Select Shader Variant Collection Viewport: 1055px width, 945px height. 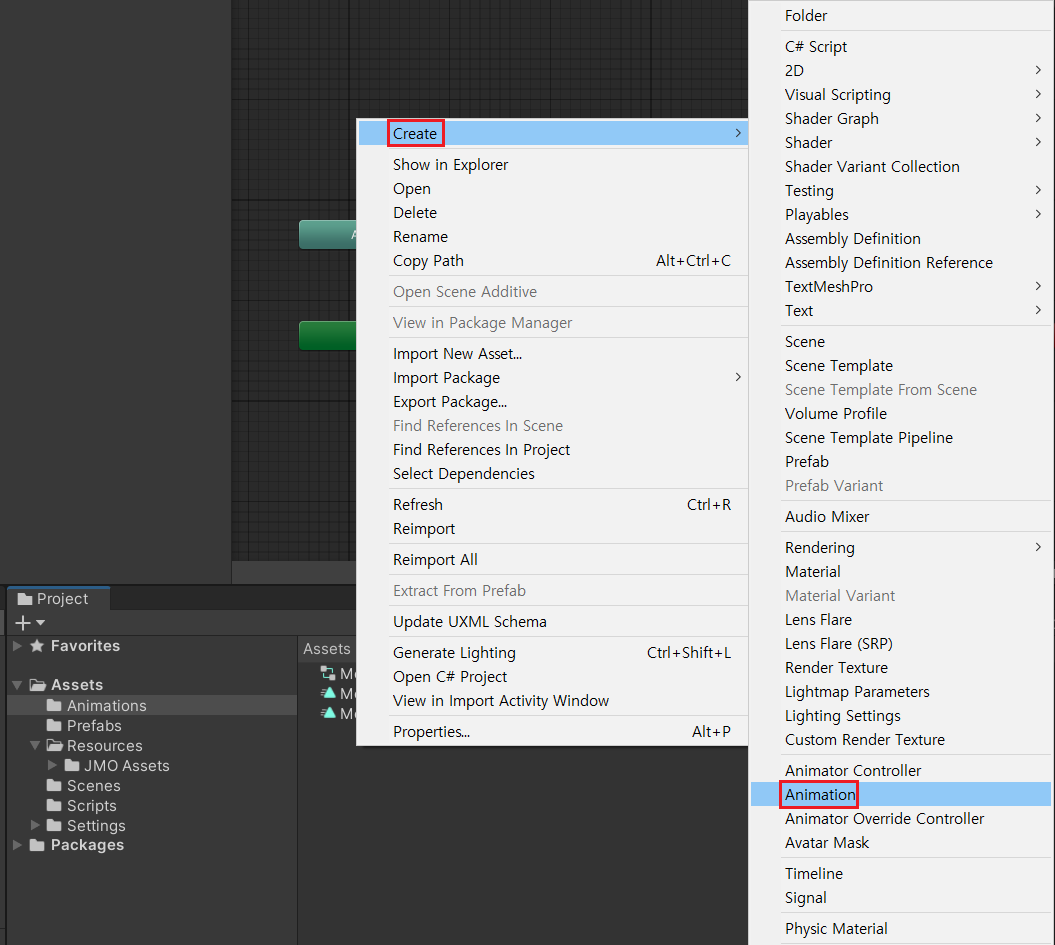click(x=900, y=167)
